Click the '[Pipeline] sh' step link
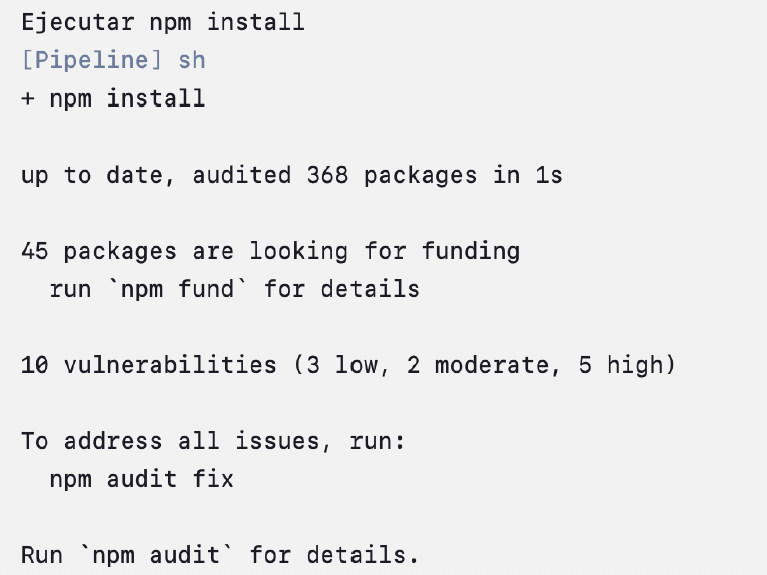The width and height of the screenshot is (767, 575). [x=113, y=61]
